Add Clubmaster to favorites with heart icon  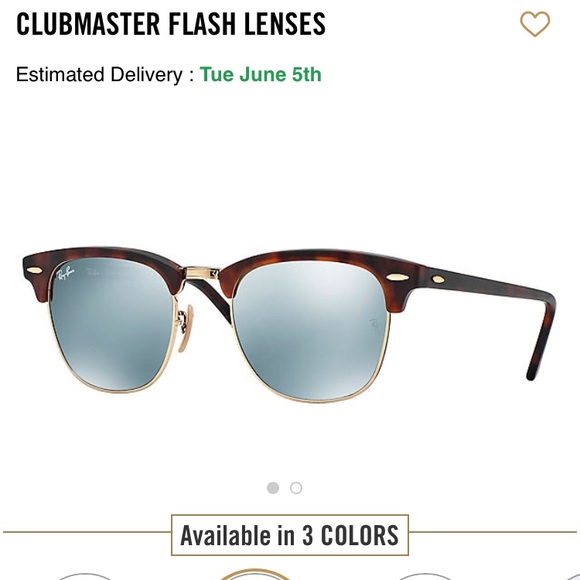[535, 24]
